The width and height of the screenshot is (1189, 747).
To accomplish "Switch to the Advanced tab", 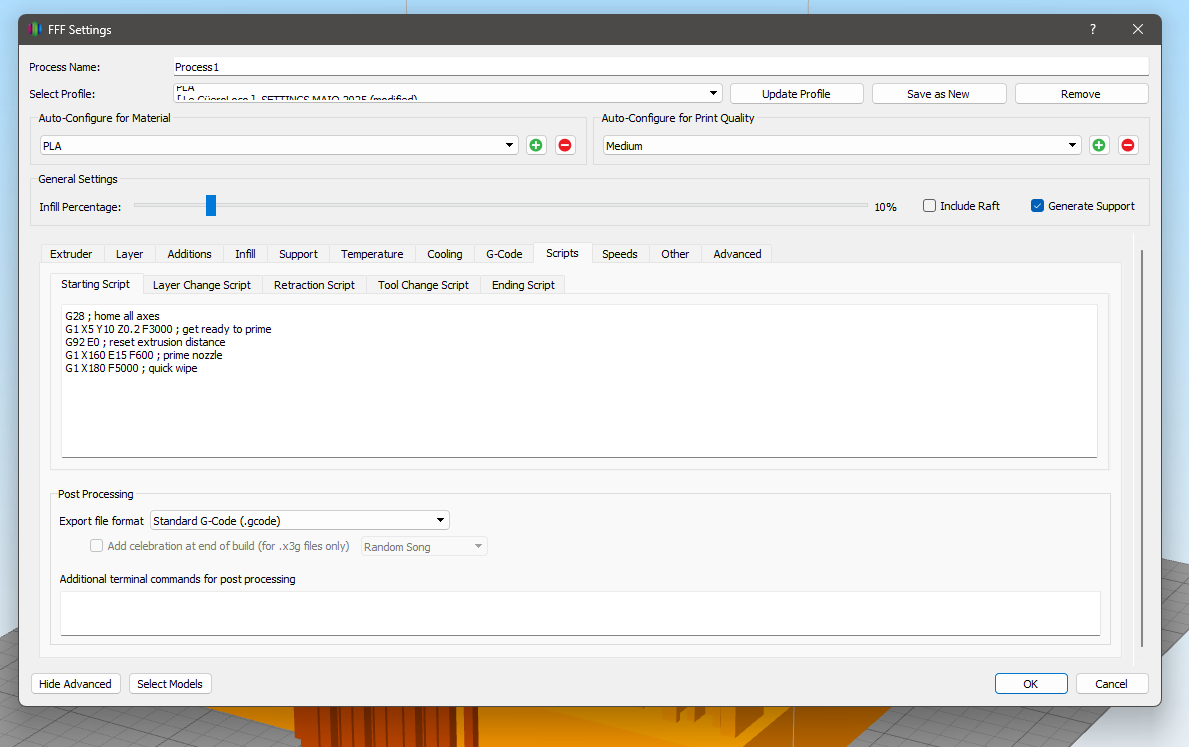I will [737, 254].
